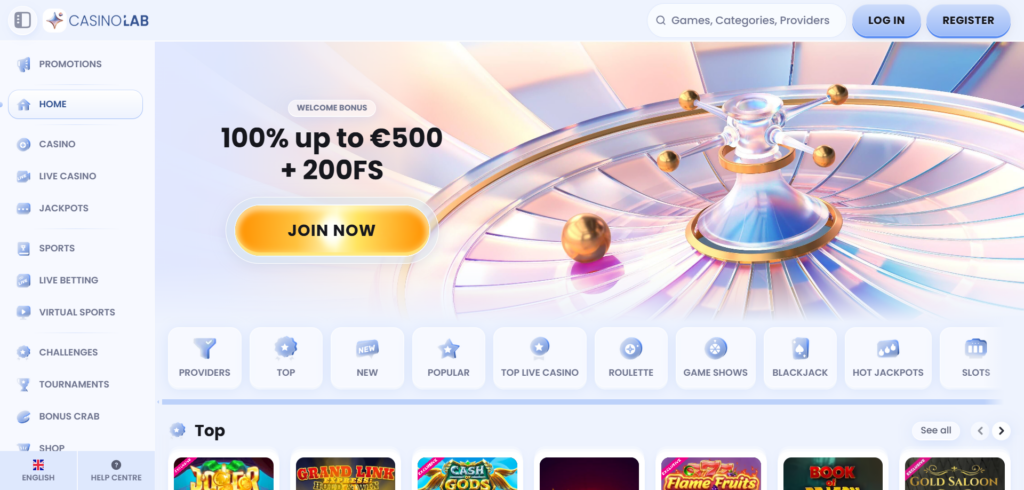
Task: Open the Blackjack category tile
Action: point(800,358)
